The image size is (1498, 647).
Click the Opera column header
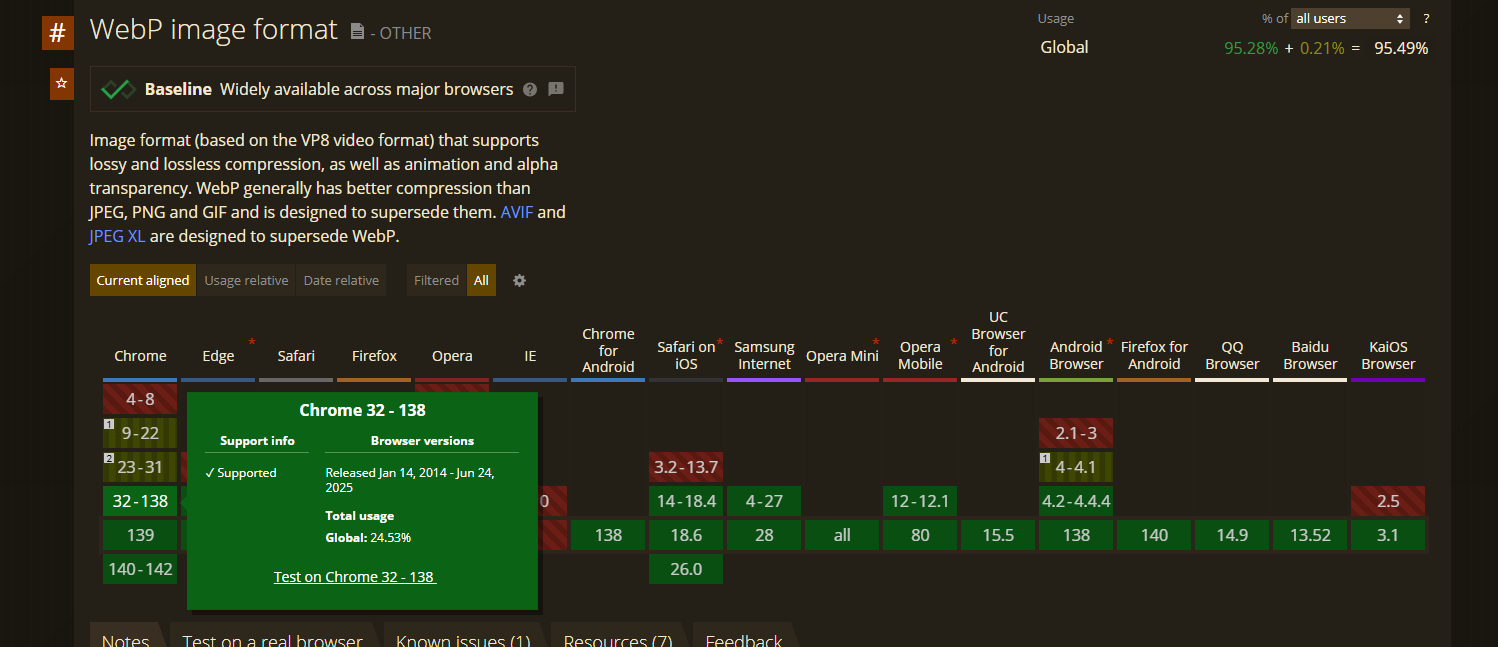[452, 356]
